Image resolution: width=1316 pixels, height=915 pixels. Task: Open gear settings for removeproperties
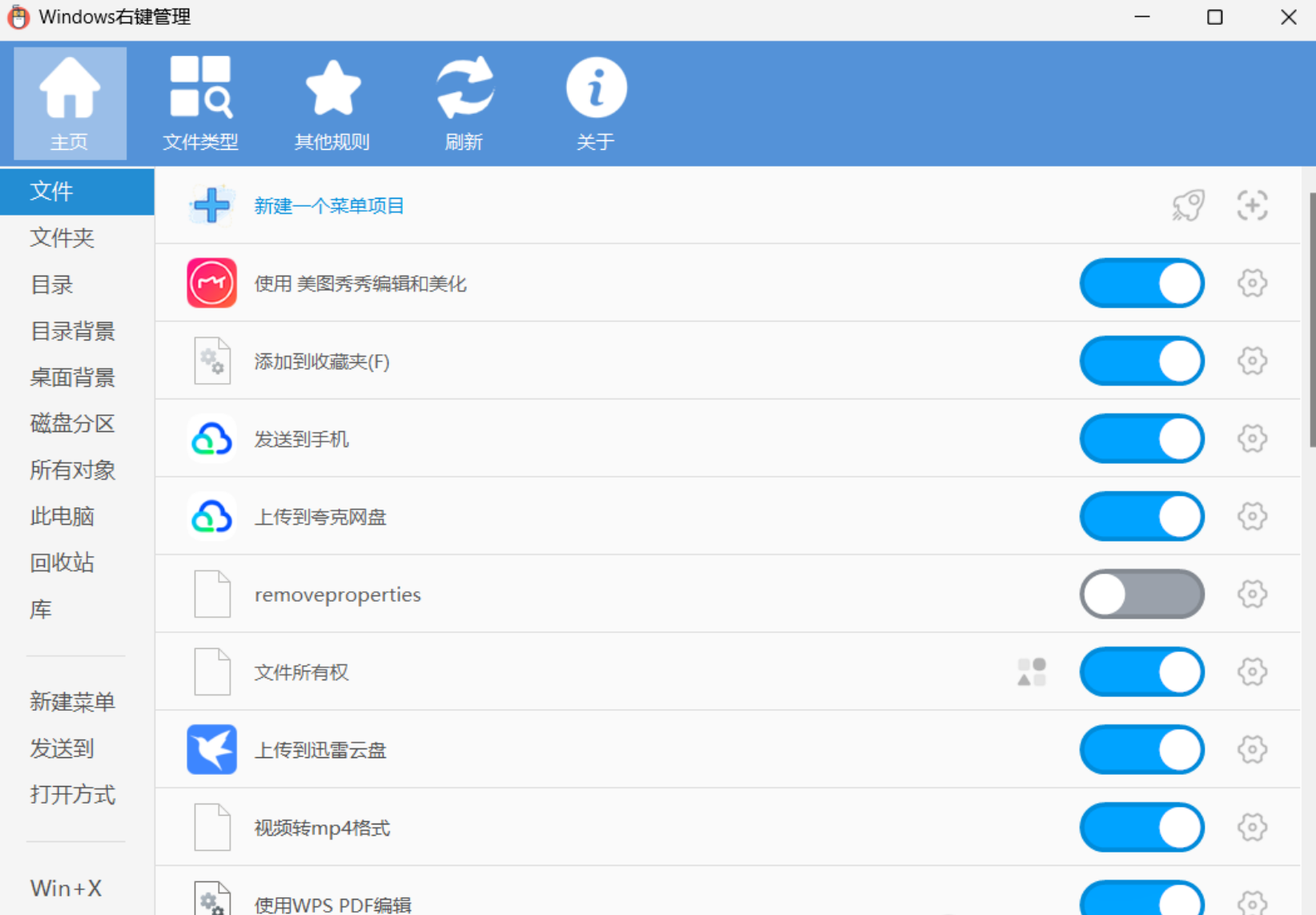1252,594
